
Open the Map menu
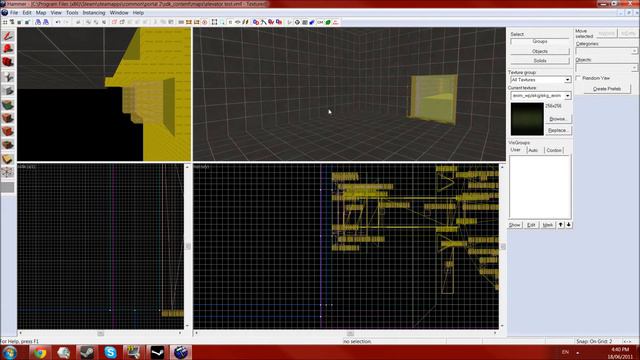41,13
